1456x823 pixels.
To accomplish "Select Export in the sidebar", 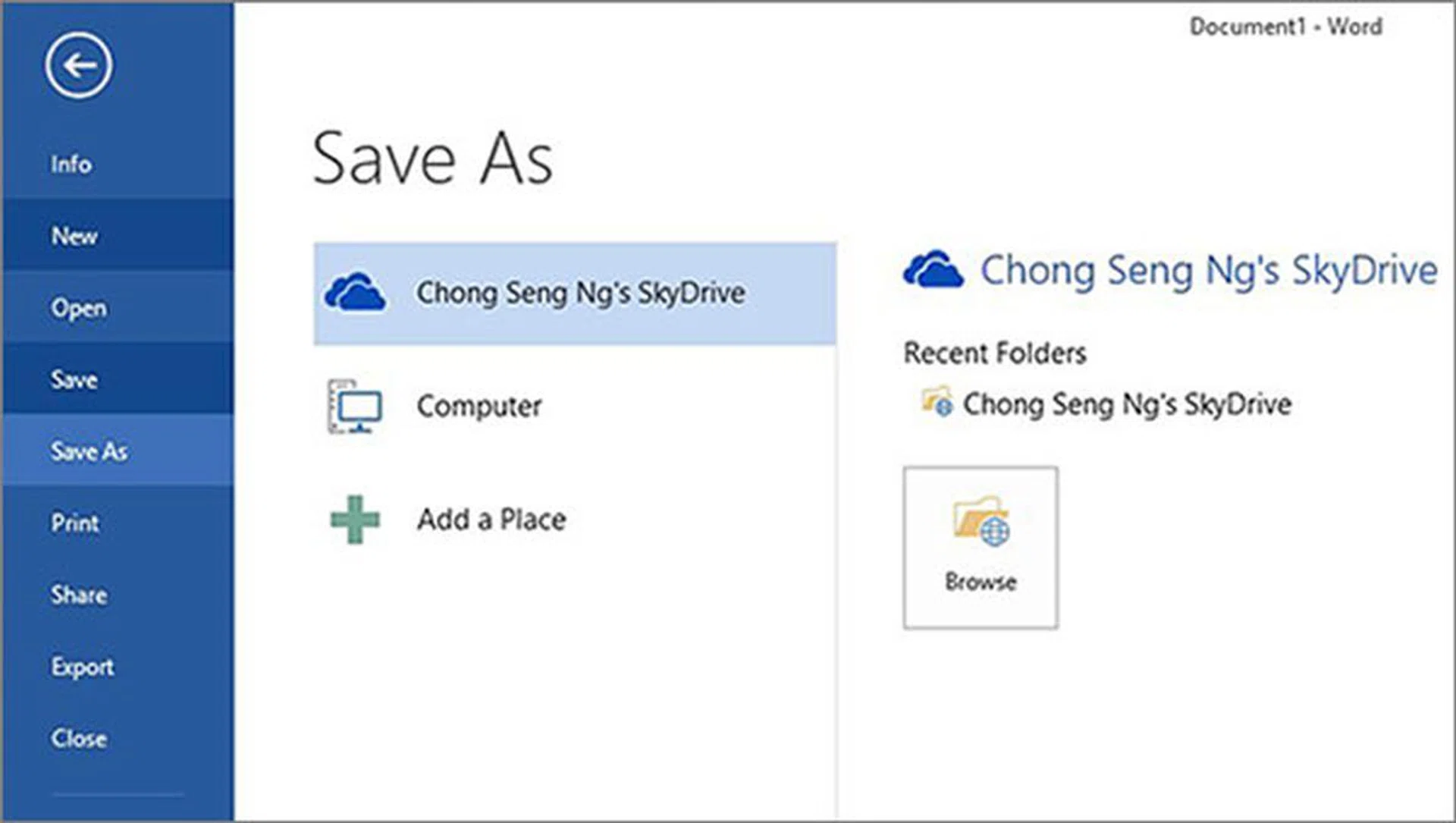I will click(83, 667).
